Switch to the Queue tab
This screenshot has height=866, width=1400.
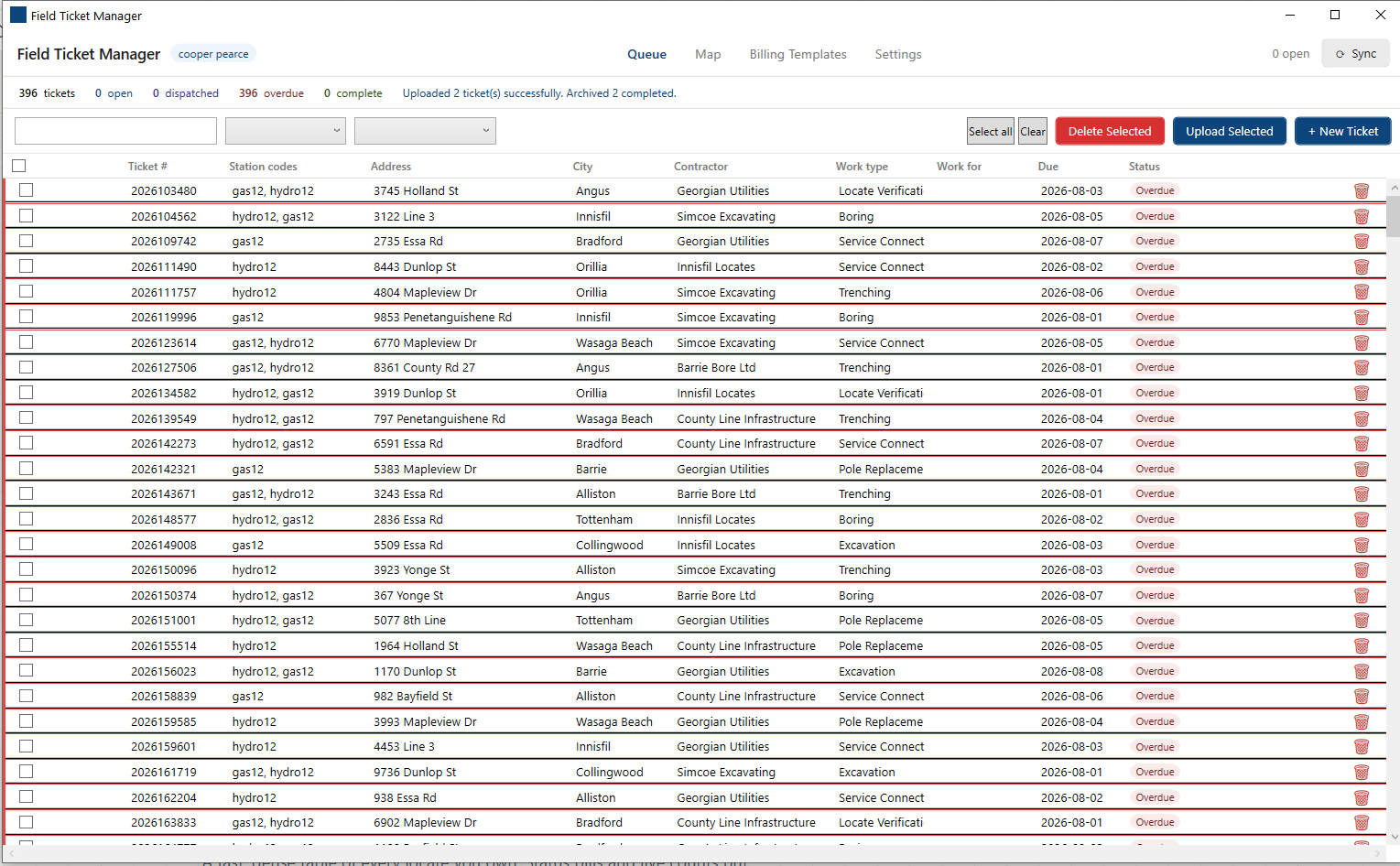(x=646, y=54)
